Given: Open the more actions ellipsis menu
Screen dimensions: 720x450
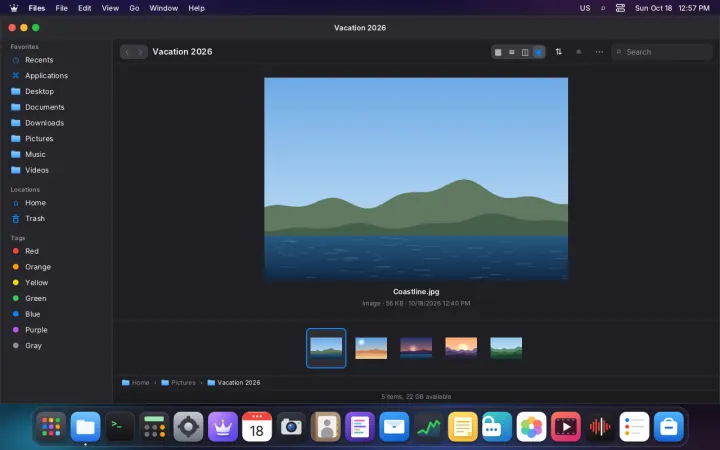Looking at the screenshot, I should pyautogui.click(x=599, y=52).
